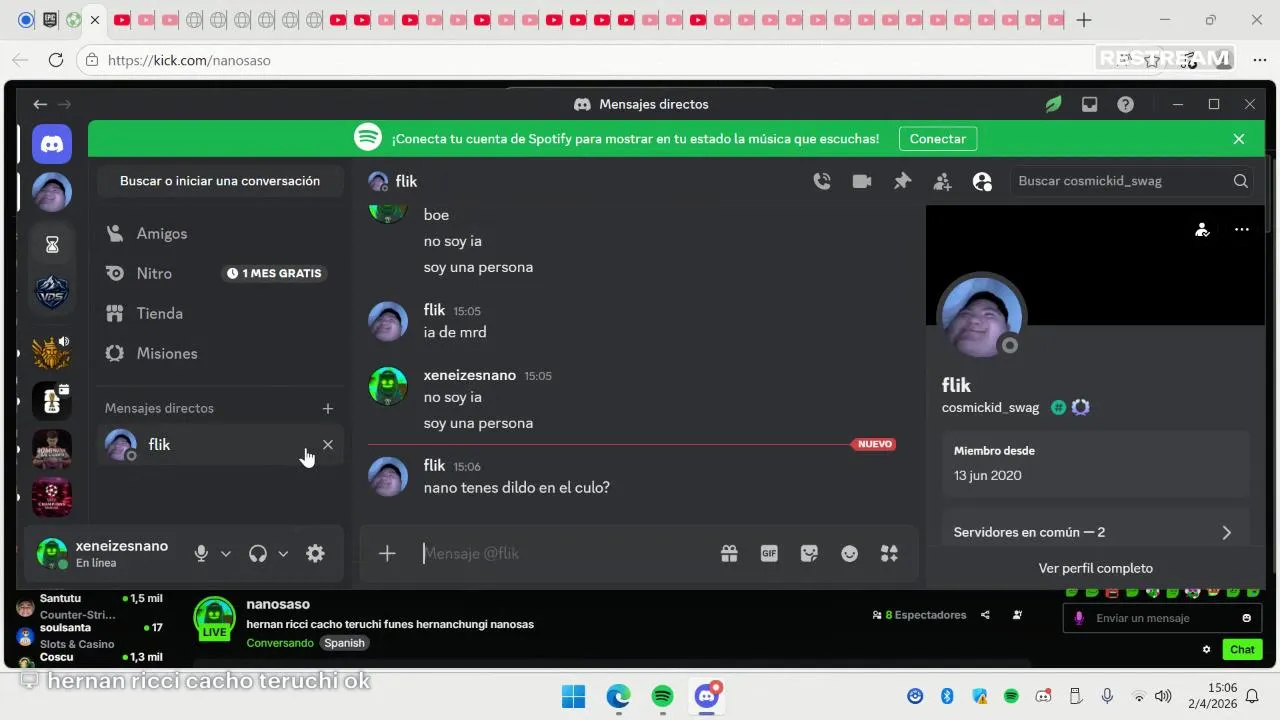The image size is (1280, 720).
Task: Click the plus attachment button
Action: click(x=387, y=553)
